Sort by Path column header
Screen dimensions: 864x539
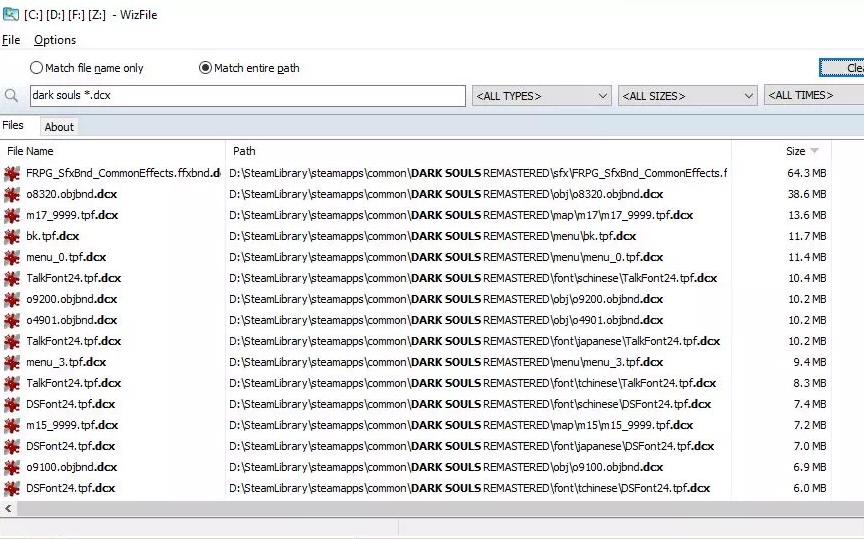click(244, 151)
